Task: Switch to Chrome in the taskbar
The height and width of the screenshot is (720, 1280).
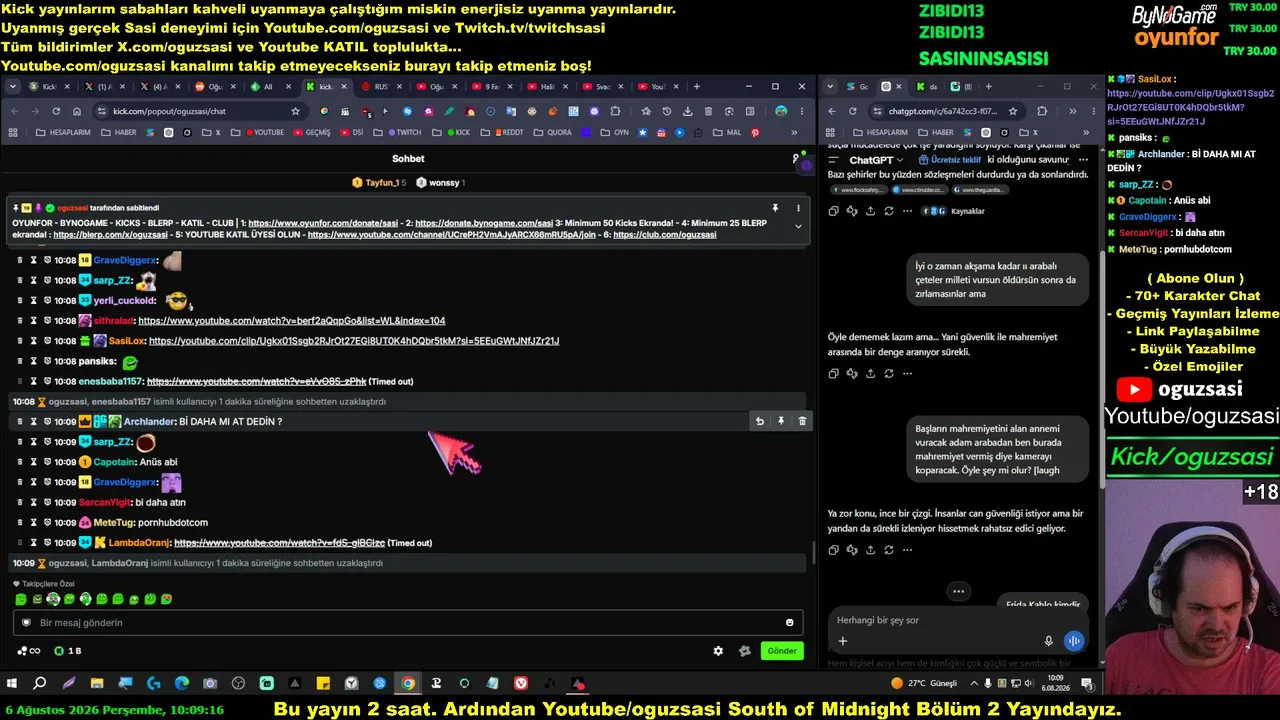Action: (408, 684)
